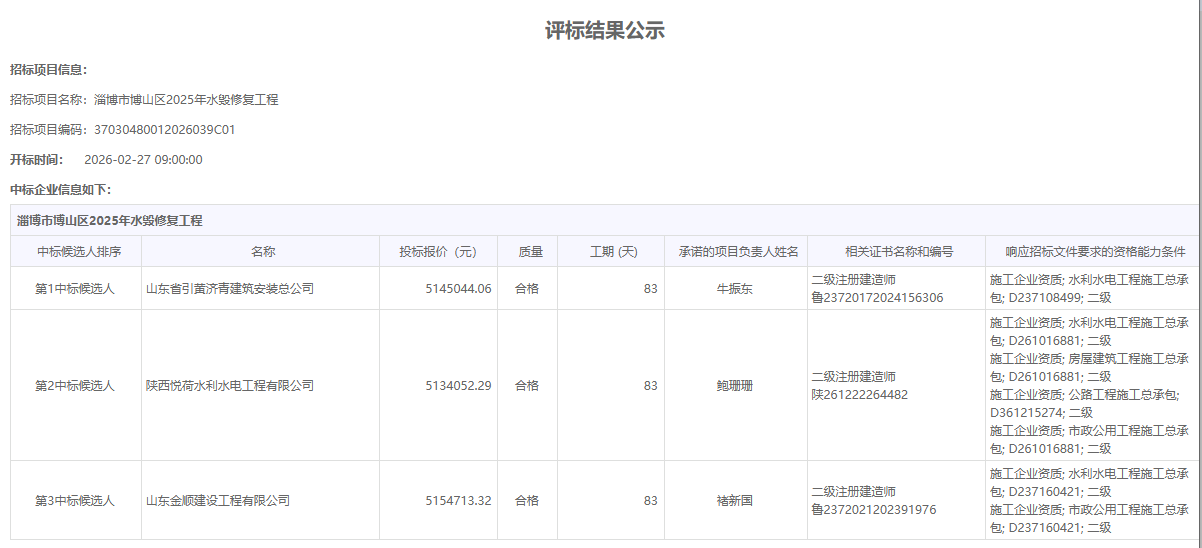Click the project code 37030480012026039C01
1202x548 pixels.
coord(165,130)
